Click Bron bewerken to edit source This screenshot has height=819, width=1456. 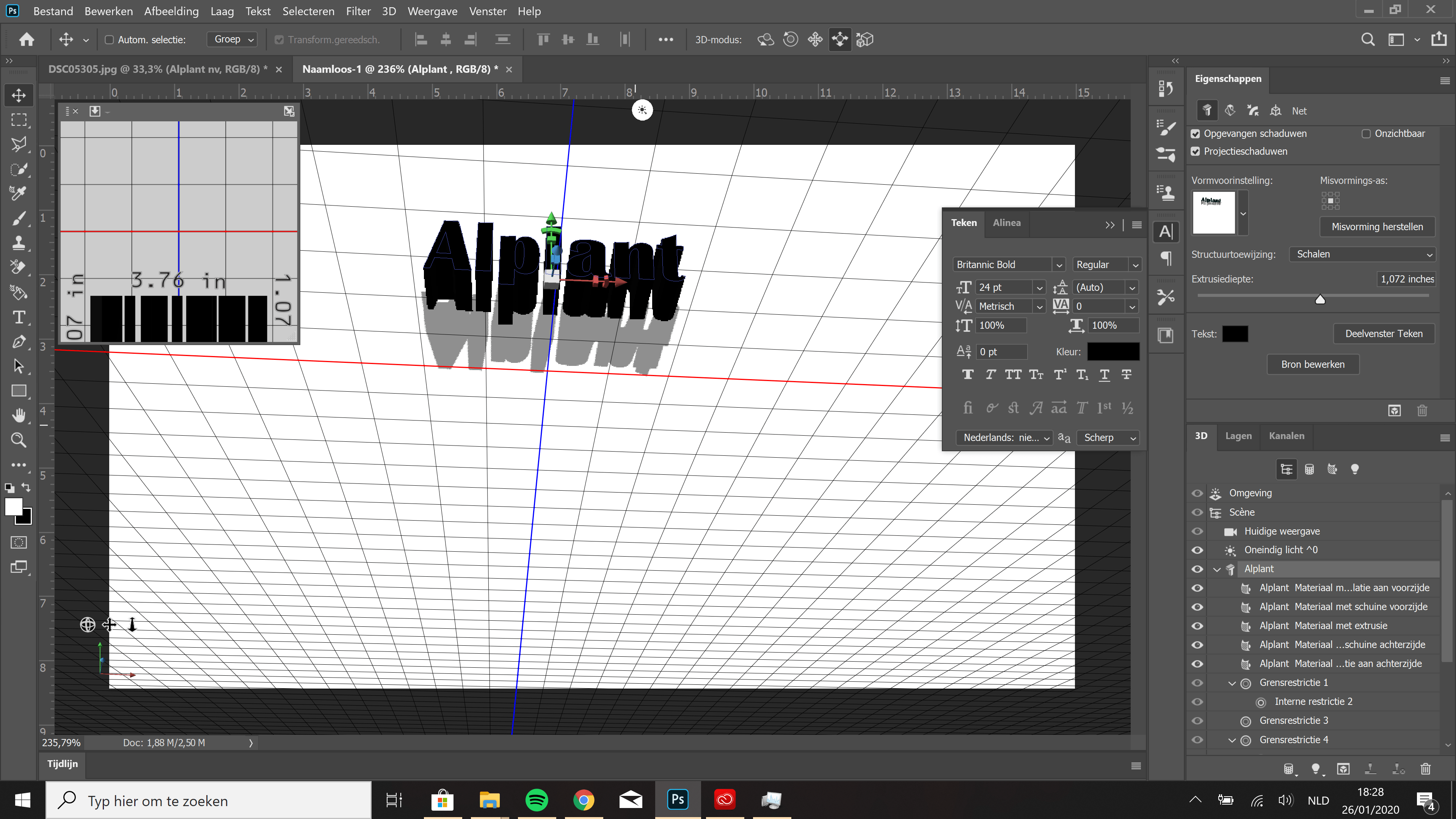tap(1312, 364)
